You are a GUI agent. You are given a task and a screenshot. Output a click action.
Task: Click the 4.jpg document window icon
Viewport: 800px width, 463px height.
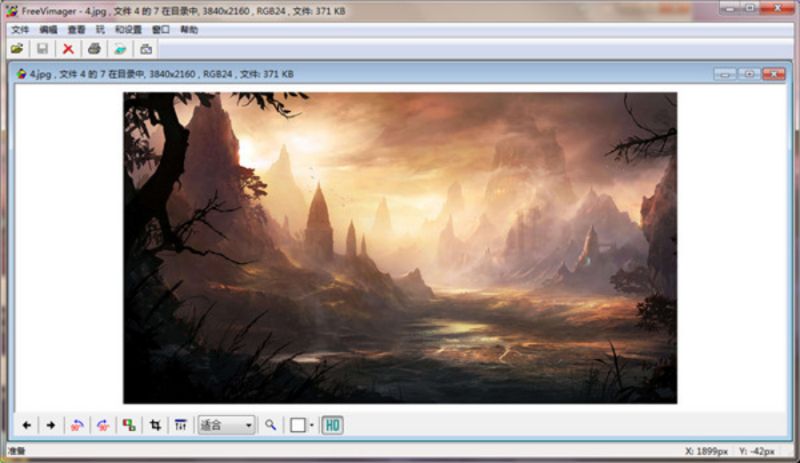pyautogui.click(x=21, y=74)
